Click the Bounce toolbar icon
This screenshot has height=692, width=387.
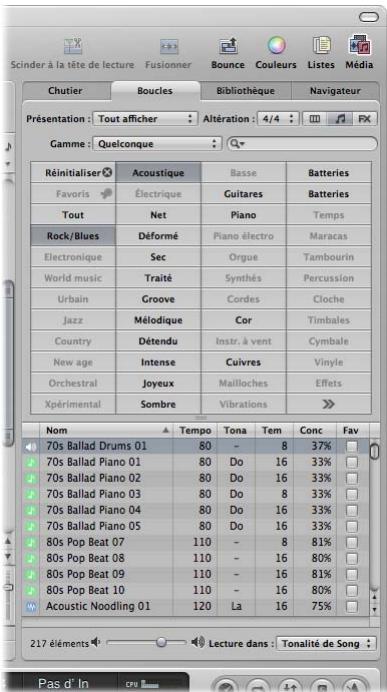pos(228,46)
